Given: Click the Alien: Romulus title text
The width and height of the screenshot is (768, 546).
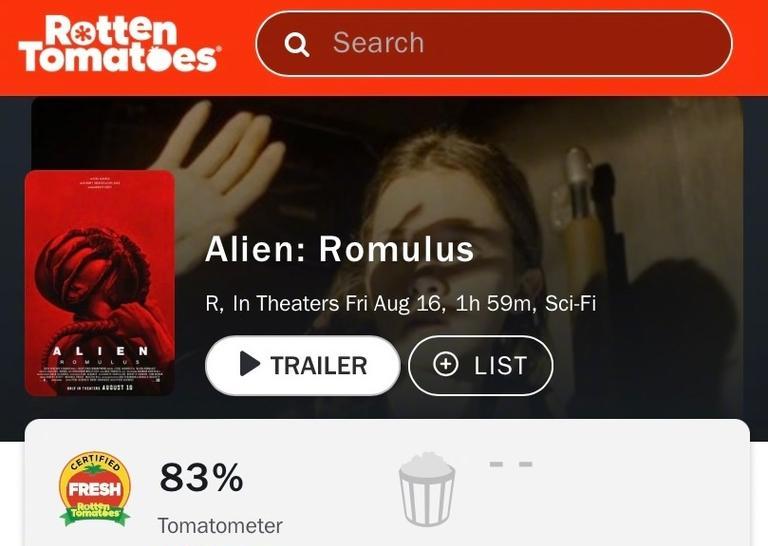Looking at the screenshot, I should coord(339,249).
